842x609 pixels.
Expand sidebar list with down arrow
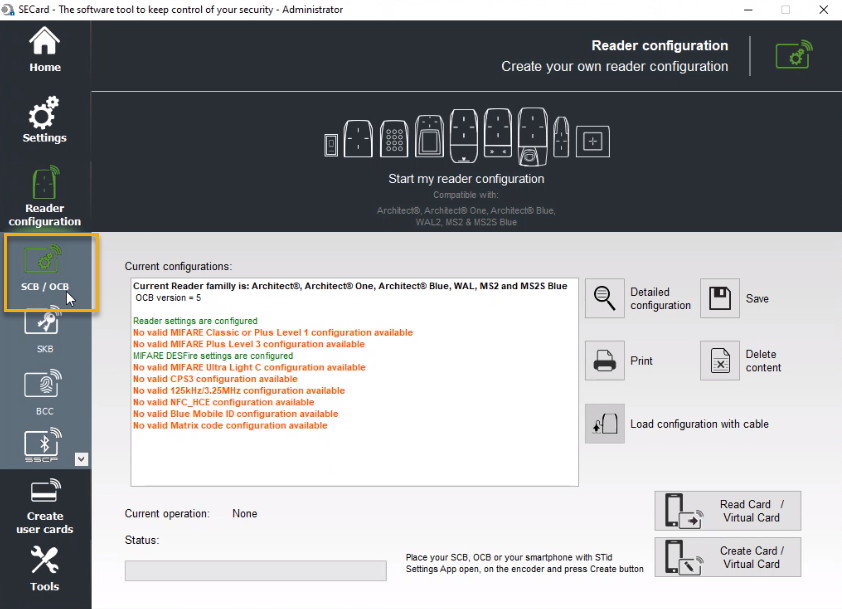click(82, 459)
